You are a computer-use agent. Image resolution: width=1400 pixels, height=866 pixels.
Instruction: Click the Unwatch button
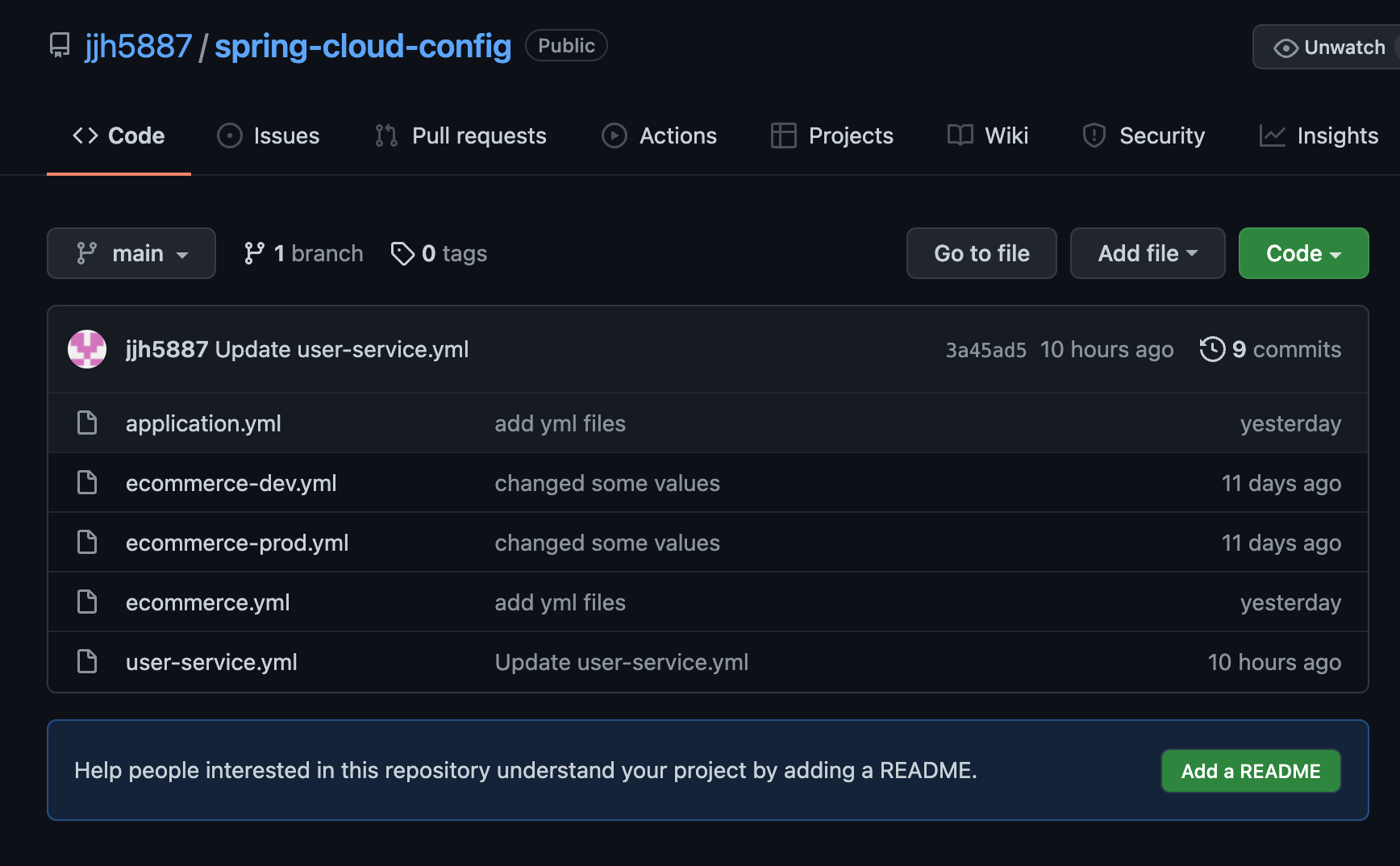[1328, 47]
